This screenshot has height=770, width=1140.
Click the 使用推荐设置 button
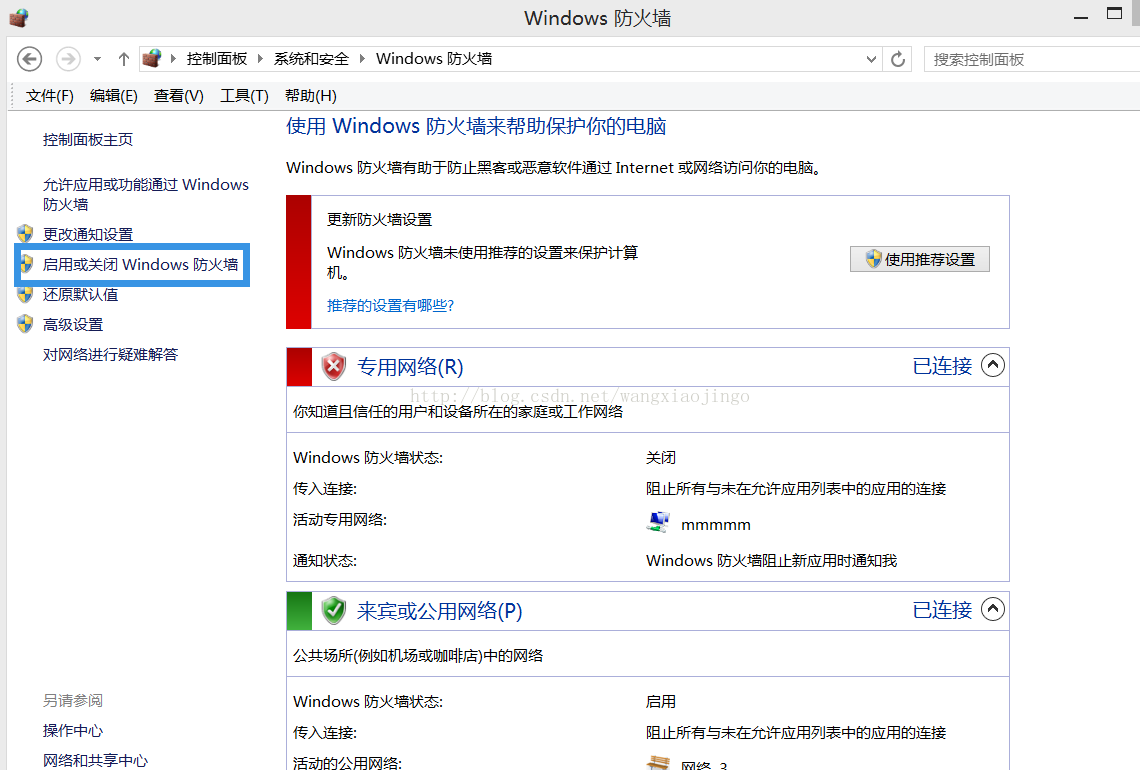pos(920,260)
